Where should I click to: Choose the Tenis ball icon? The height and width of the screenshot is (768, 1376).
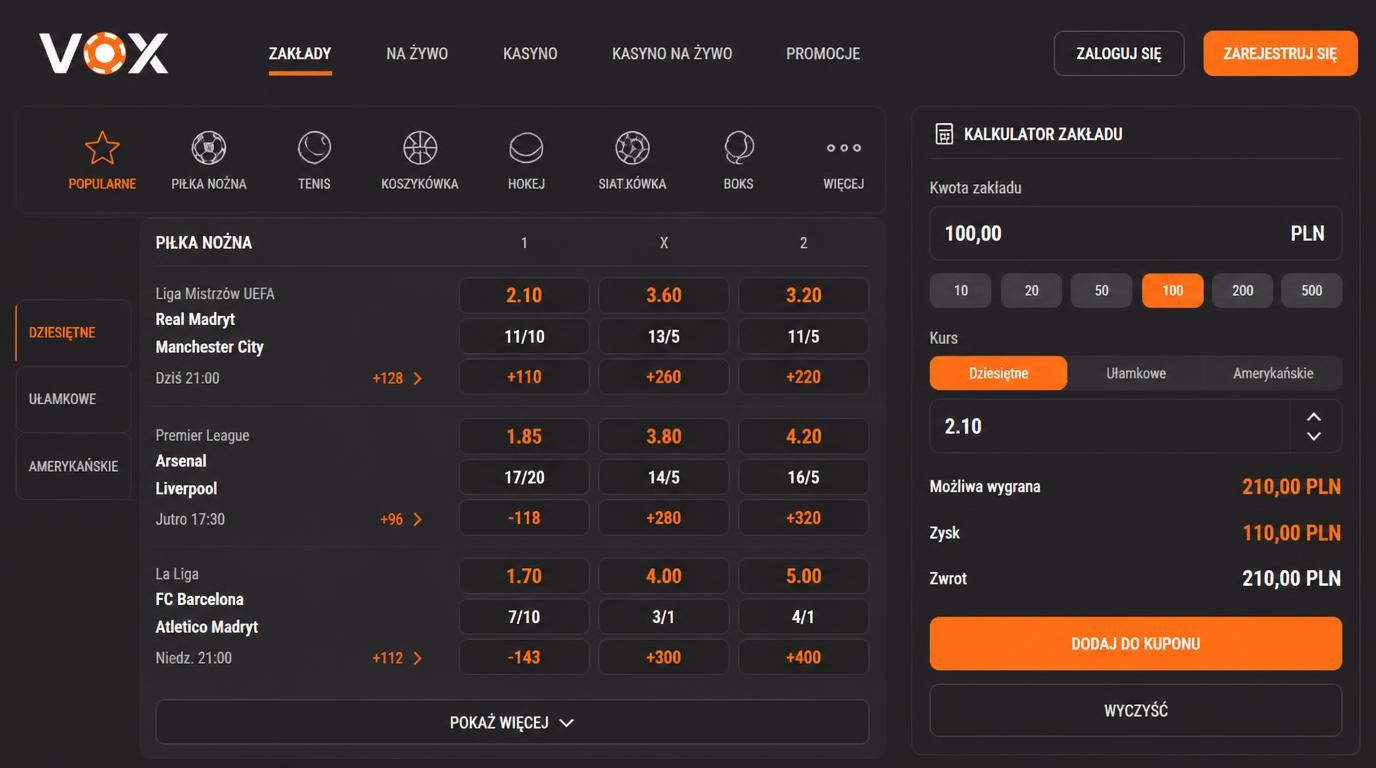click(x=314, y=148)
